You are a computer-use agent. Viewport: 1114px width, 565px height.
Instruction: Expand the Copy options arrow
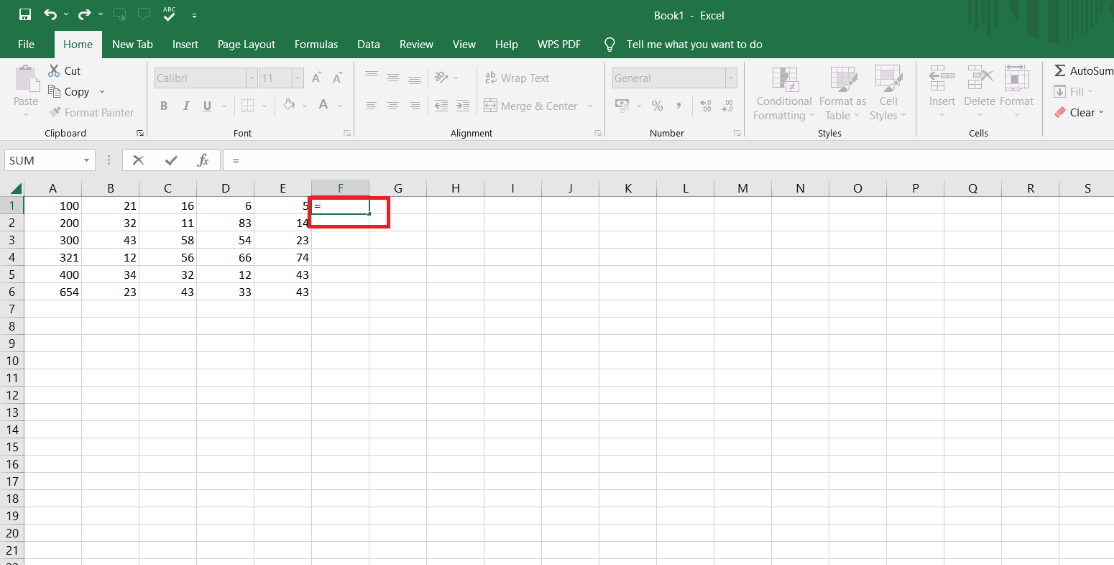point(102,92)
